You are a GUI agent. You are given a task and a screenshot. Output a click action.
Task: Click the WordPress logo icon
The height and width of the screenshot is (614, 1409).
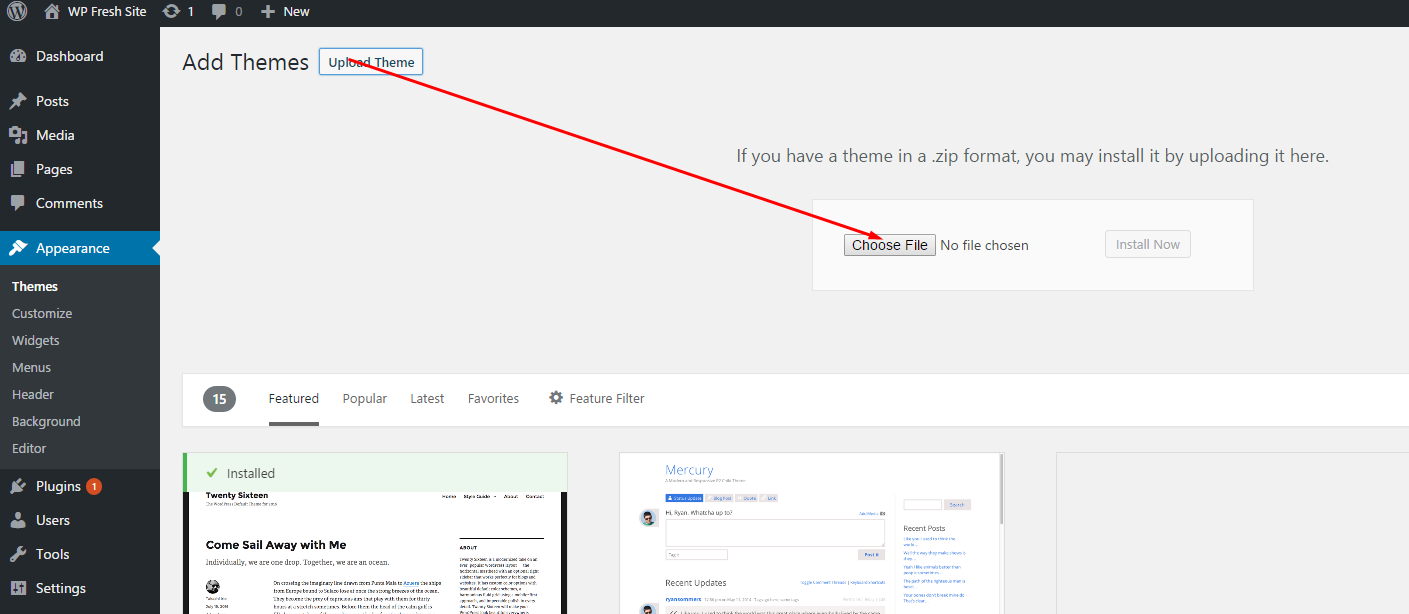coord(17,12)
